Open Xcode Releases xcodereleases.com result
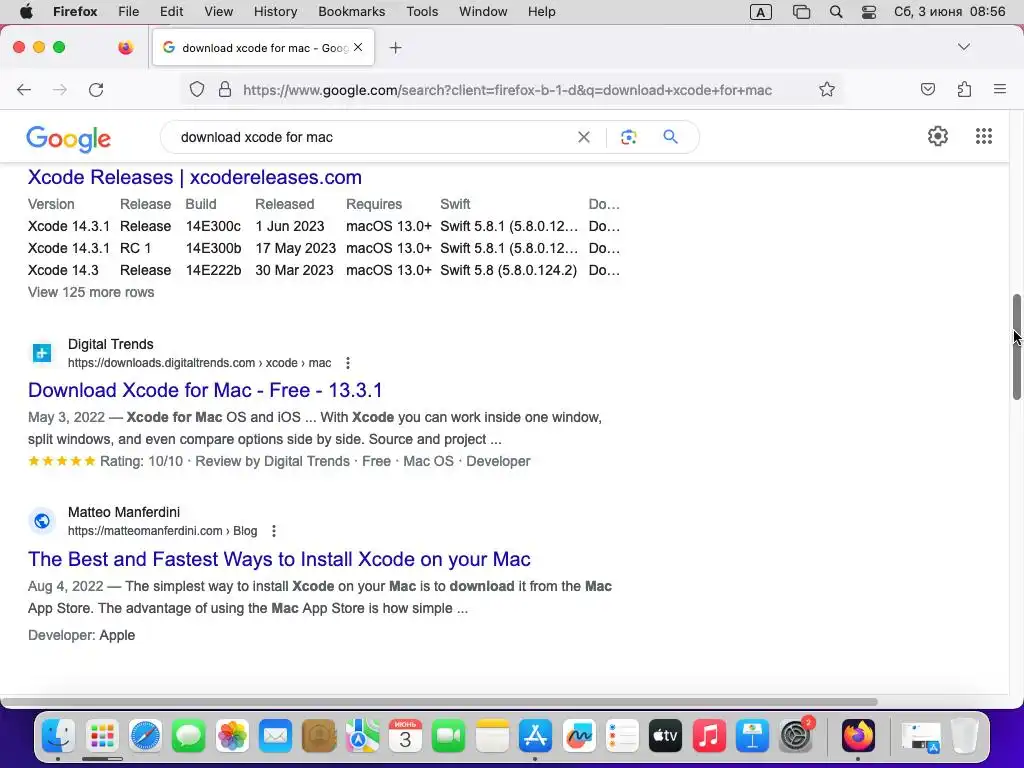The image size is (1024, 768). click(x=195, y=177)
